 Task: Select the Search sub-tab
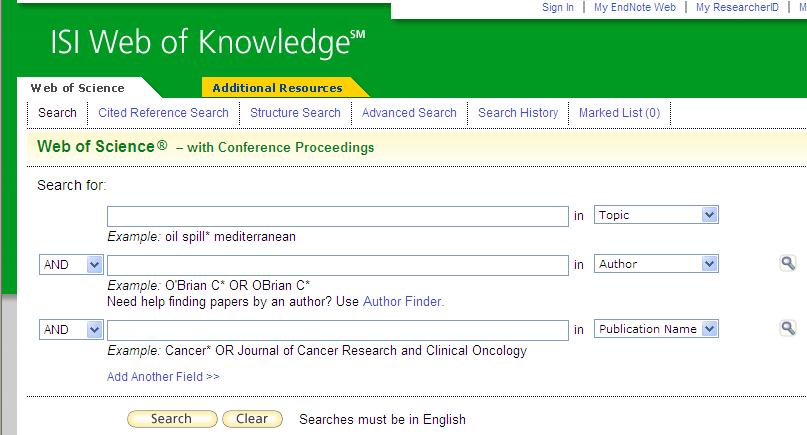coord(57,113)
